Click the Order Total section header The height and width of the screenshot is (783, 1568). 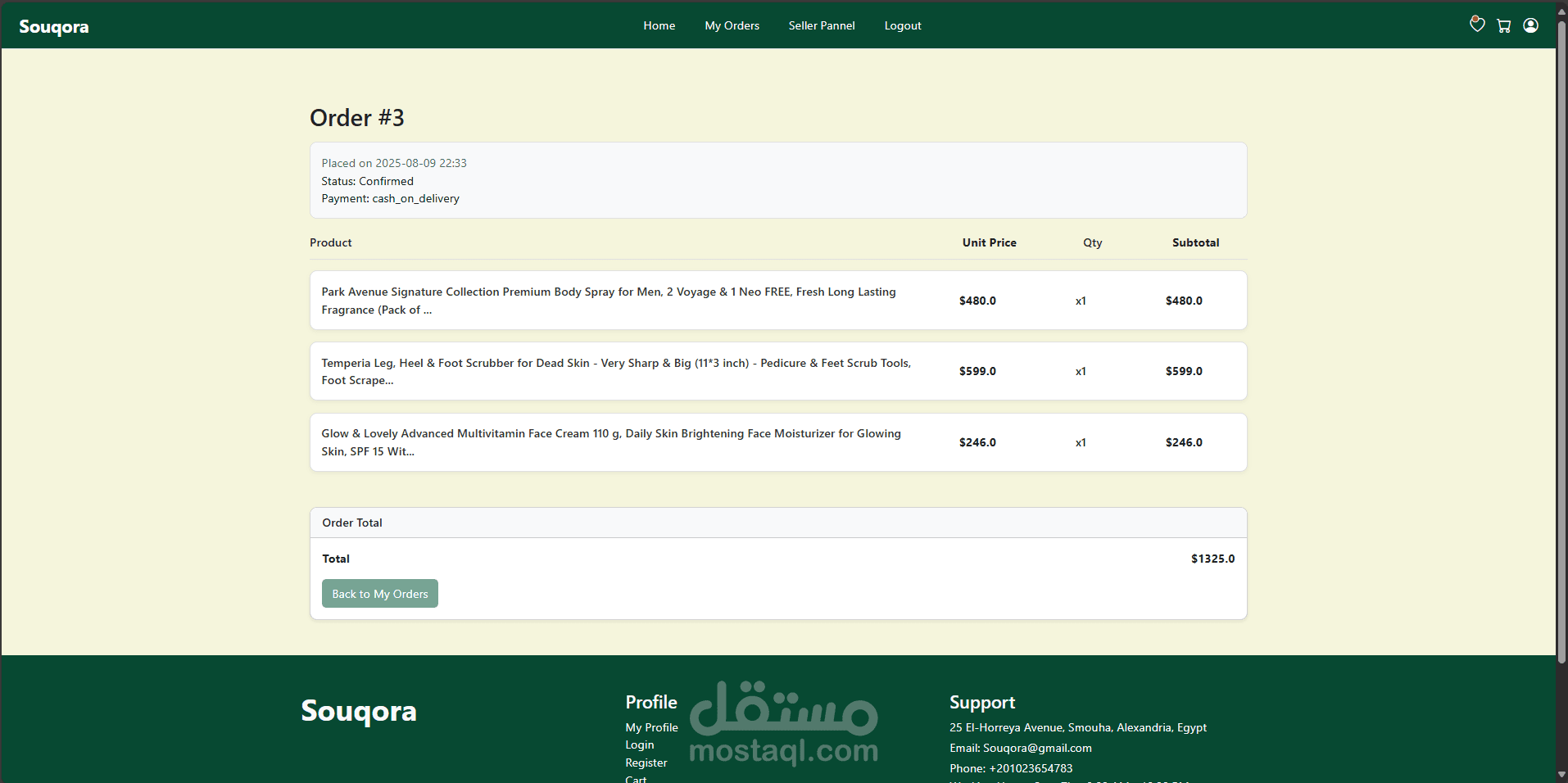tap(778, 523)
